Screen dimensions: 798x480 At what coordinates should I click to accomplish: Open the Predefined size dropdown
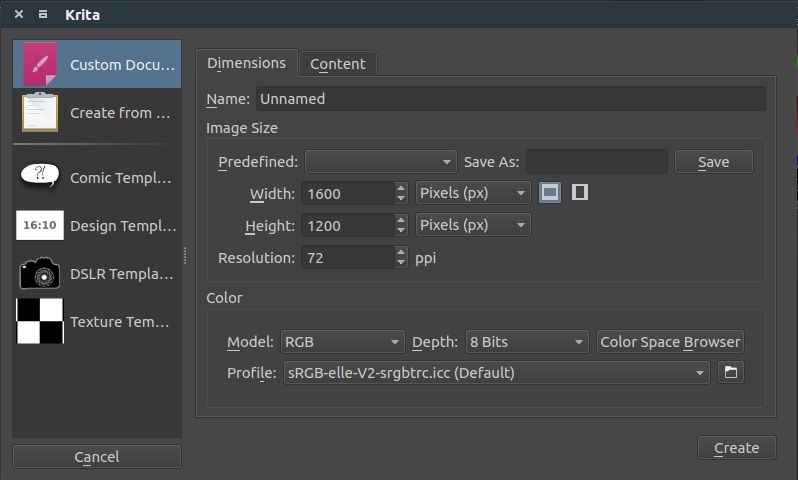click(x=381, y=162)
